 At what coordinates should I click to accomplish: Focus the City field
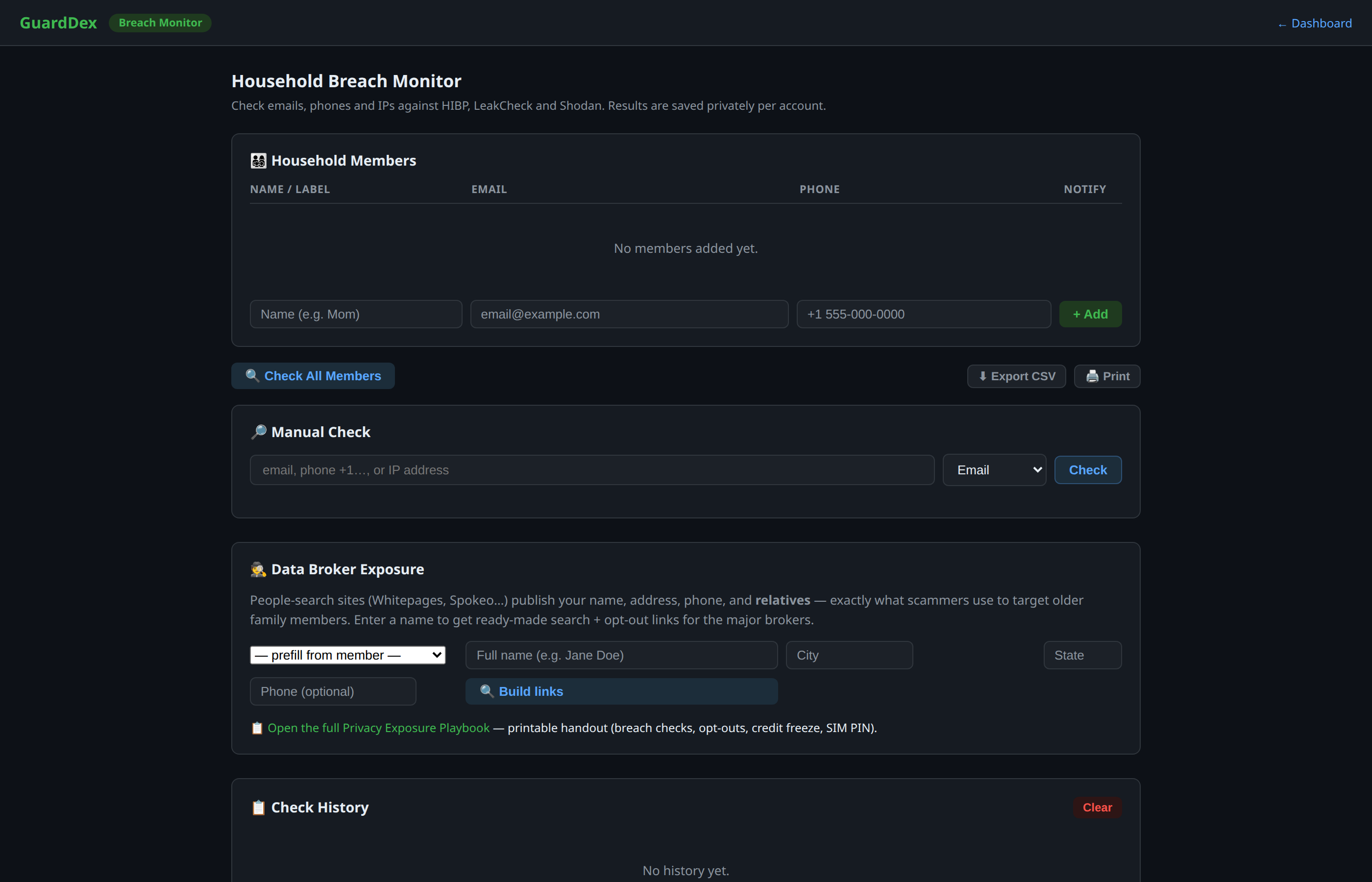click(x=849, y=655)
